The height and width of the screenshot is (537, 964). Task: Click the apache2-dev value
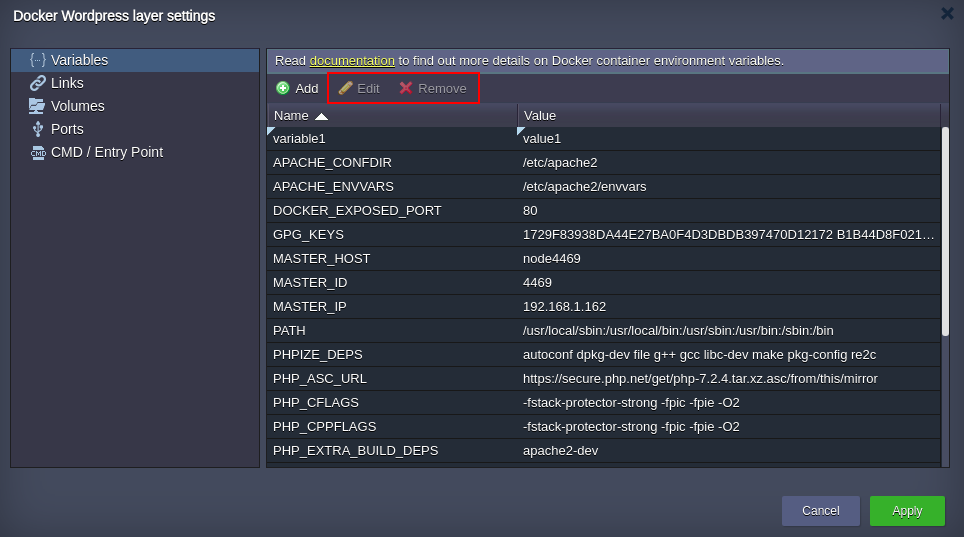pos(561,451)
